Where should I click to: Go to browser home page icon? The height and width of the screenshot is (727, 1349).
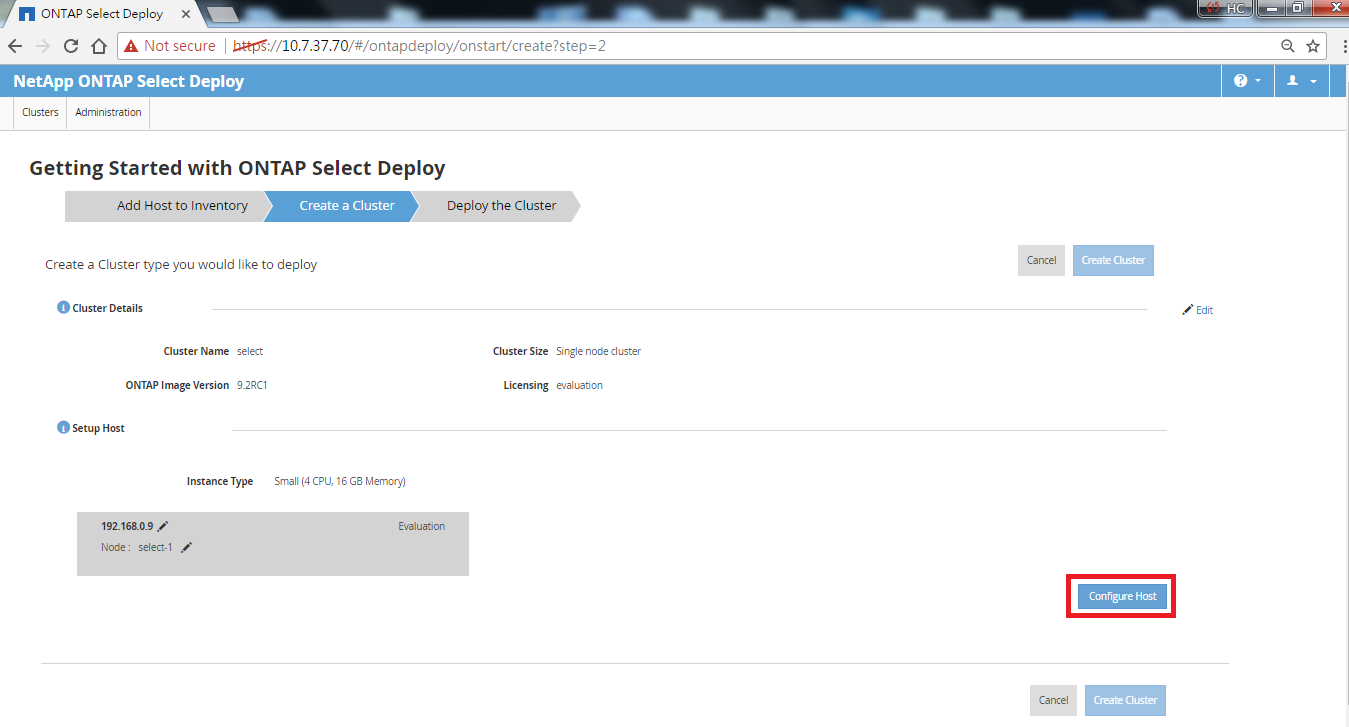99,46
